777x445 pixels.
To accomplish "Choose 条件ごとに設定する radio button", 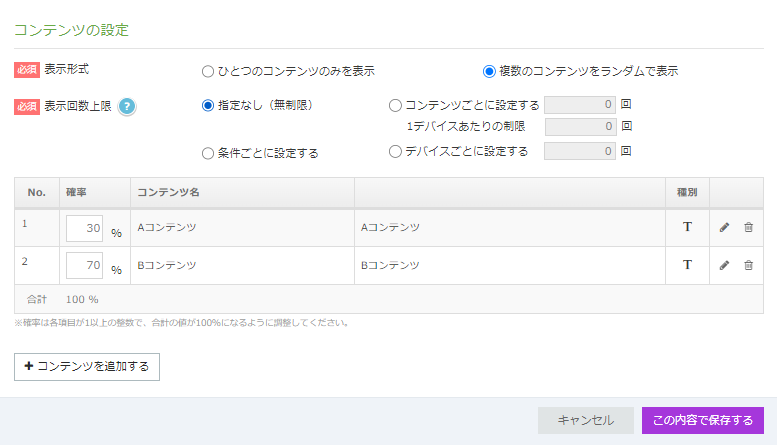I will (x=208, y=154).
